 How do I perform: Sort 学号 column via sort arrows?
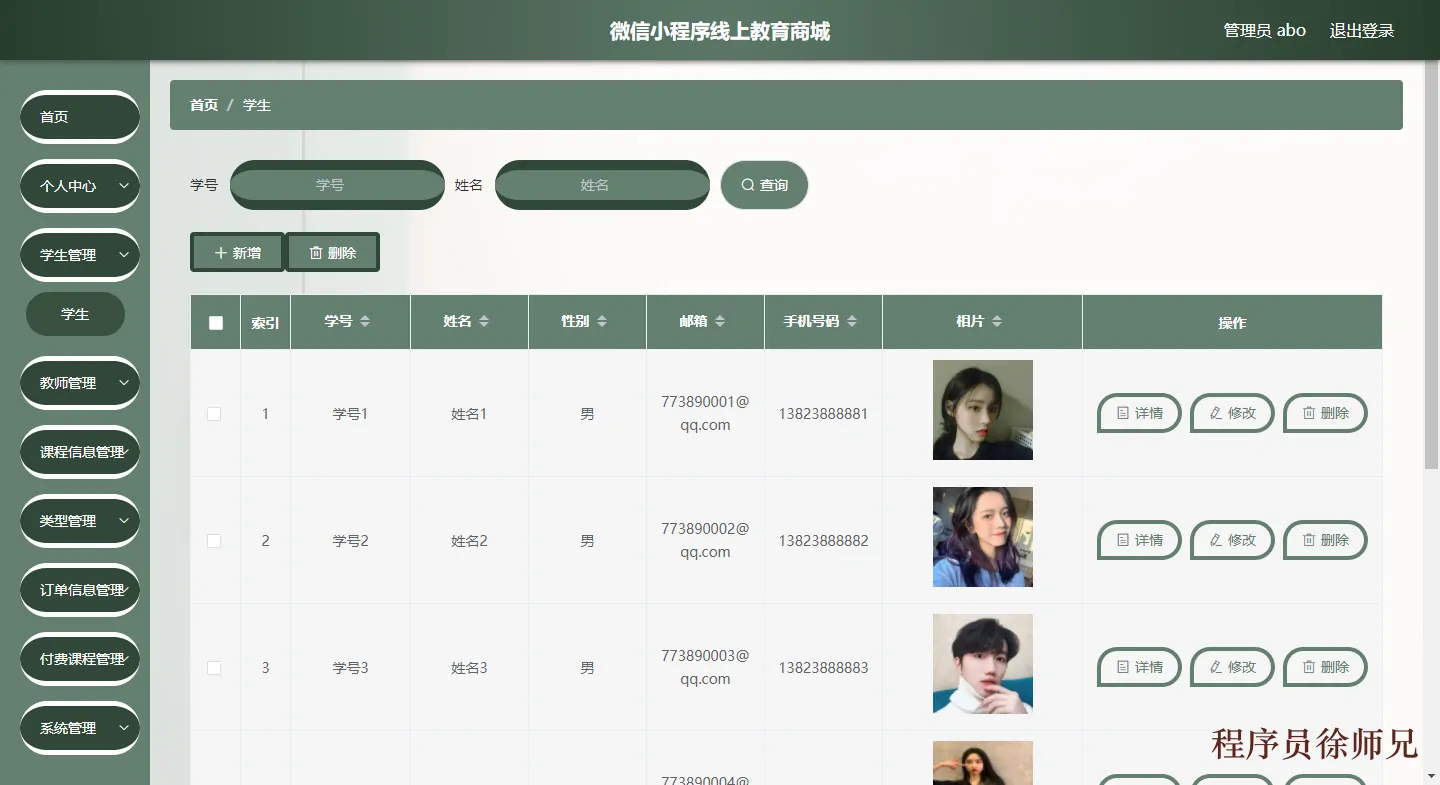365,321
